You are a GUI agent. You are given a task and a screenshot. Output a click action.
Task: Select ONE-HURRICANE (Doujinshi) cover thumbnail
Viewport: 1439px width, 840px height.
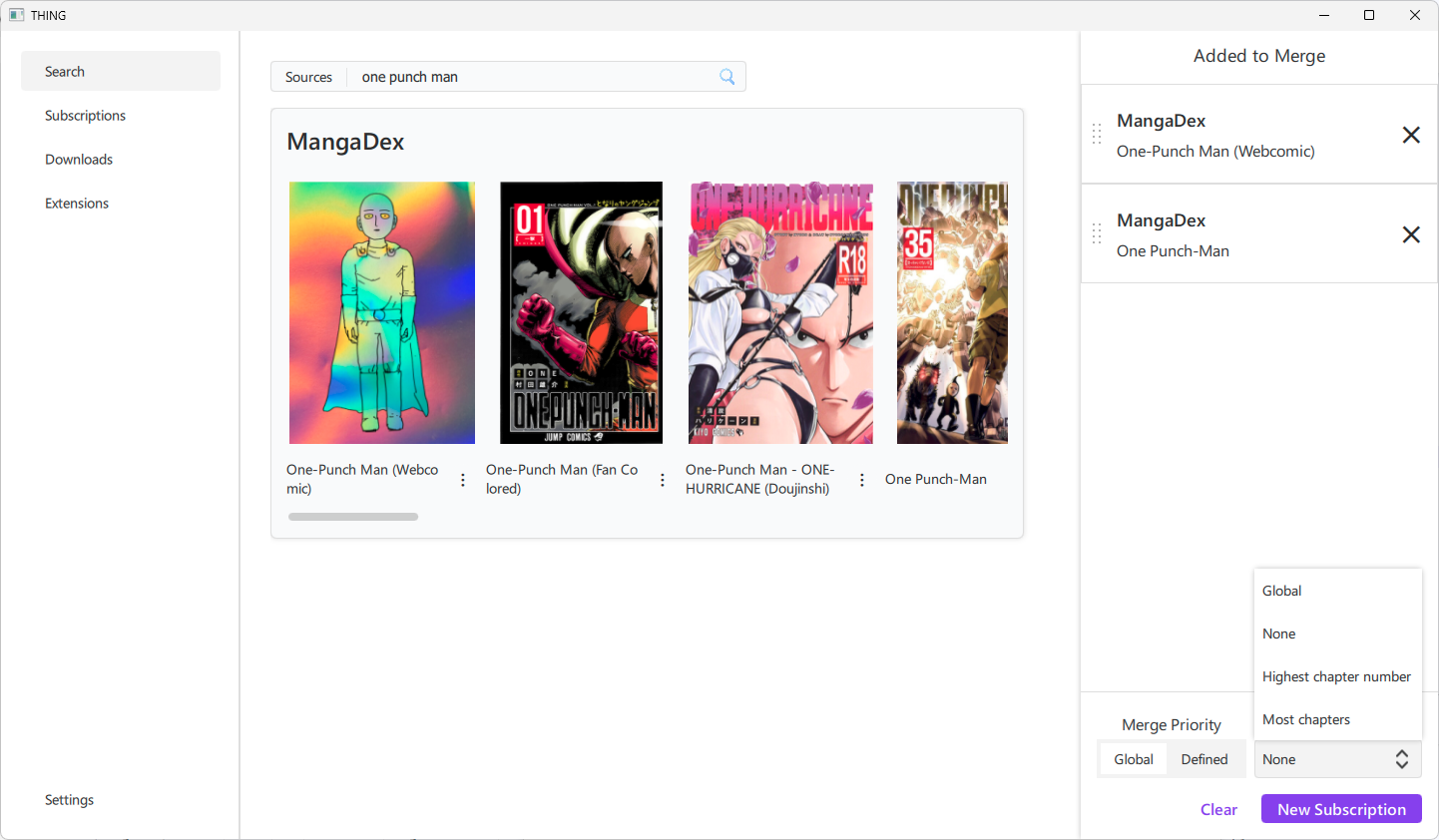[780, 312]
